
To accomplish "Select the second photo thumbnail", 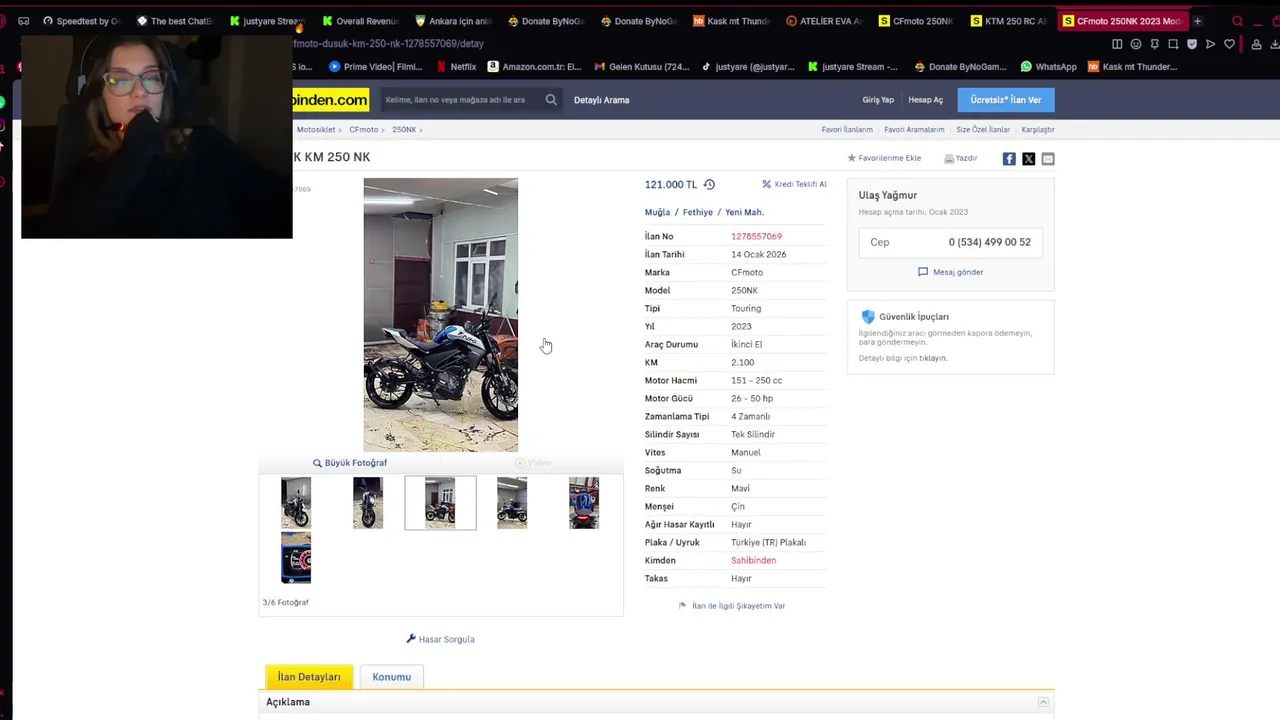I will tap(368, 503).
